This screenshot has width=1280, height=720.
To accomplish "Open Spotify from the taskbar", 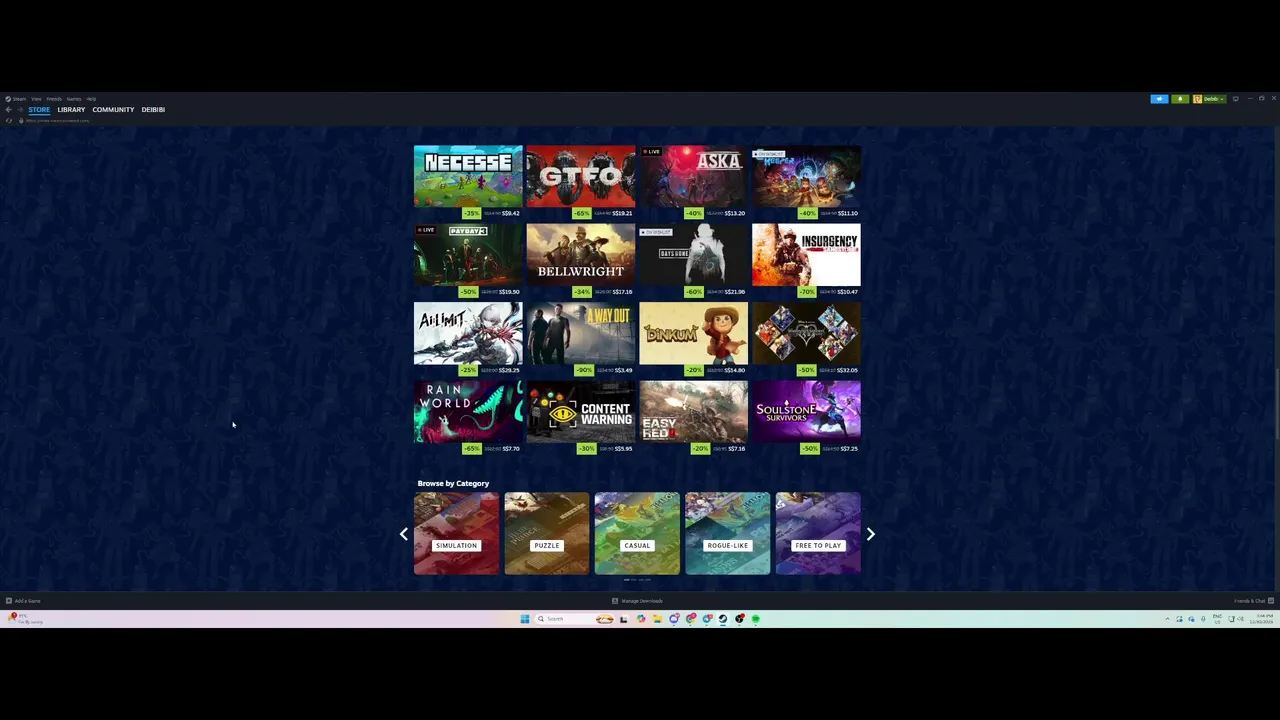I will pyautogui.click(x=756, y=619).
